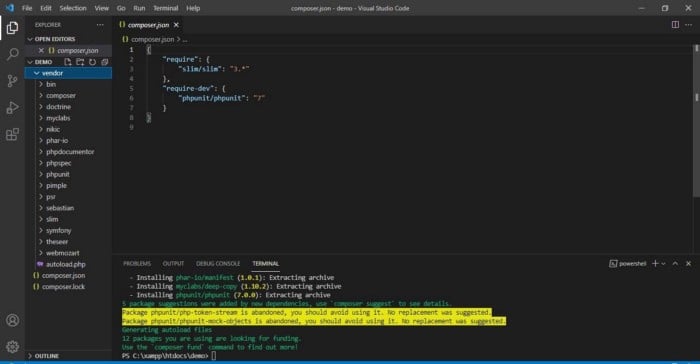700x364 pixels.
Task: Open the Run menu
Action: 139,8
